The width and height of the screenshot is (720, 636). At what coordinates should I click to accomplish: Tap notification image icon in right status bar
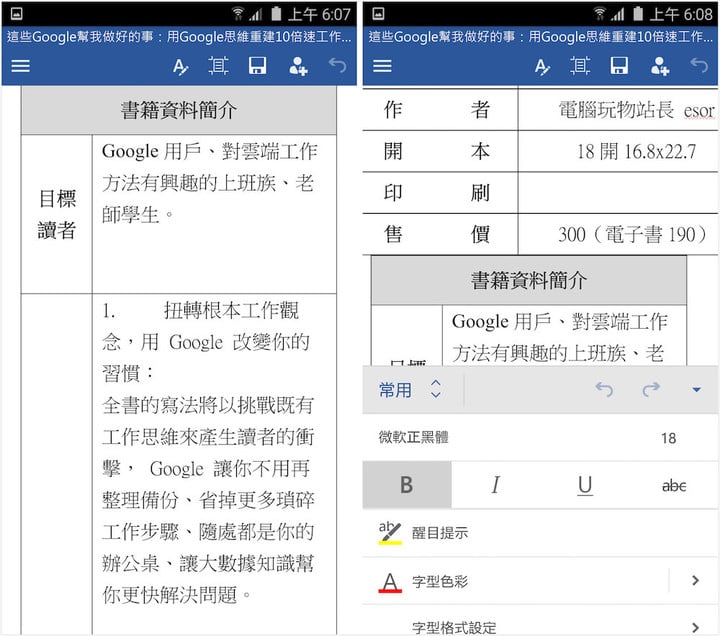(378, 14)
